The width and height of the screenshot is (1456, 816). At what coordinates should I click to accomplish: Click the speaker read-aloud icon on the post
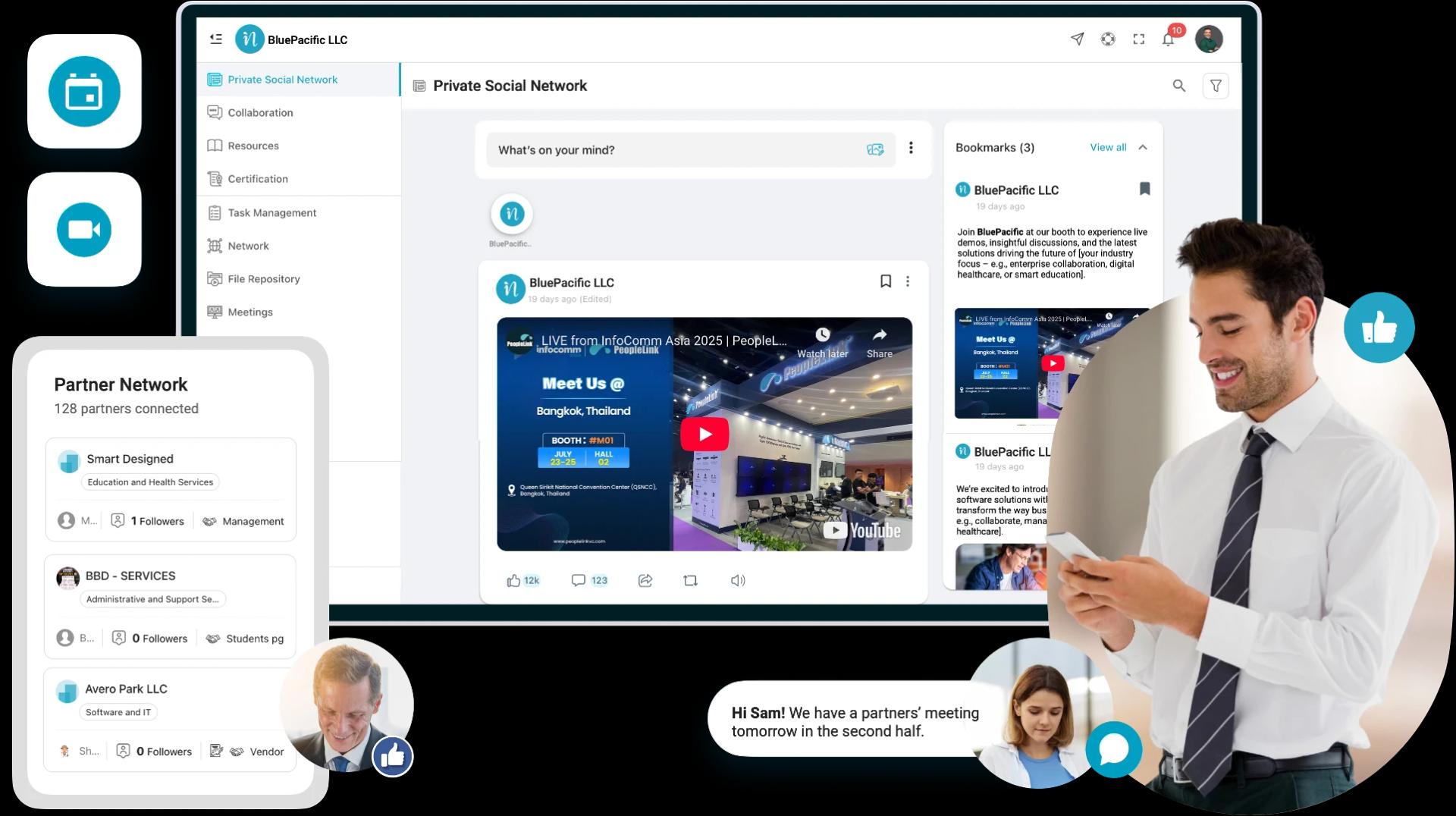[738, 580]
